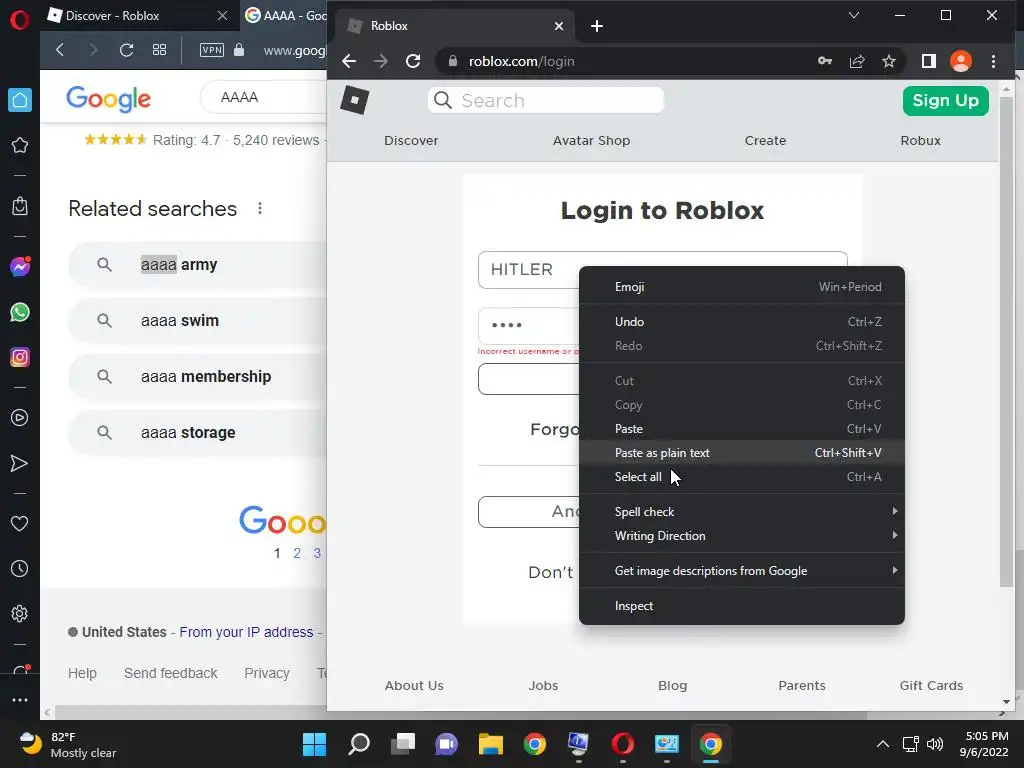
Task: Click Opera reload page icon
Action: pyautogui.click(x=126, y=50)
